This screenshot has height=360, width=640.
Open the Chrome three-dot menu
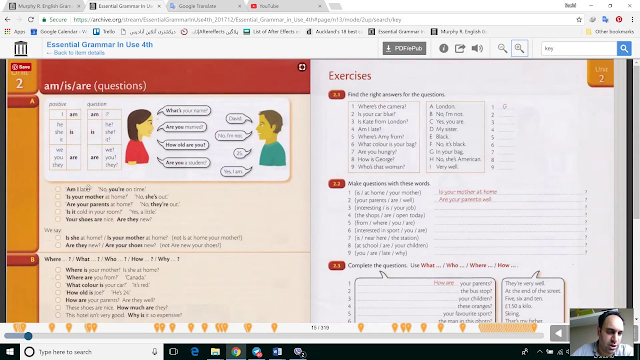[632, 19]
